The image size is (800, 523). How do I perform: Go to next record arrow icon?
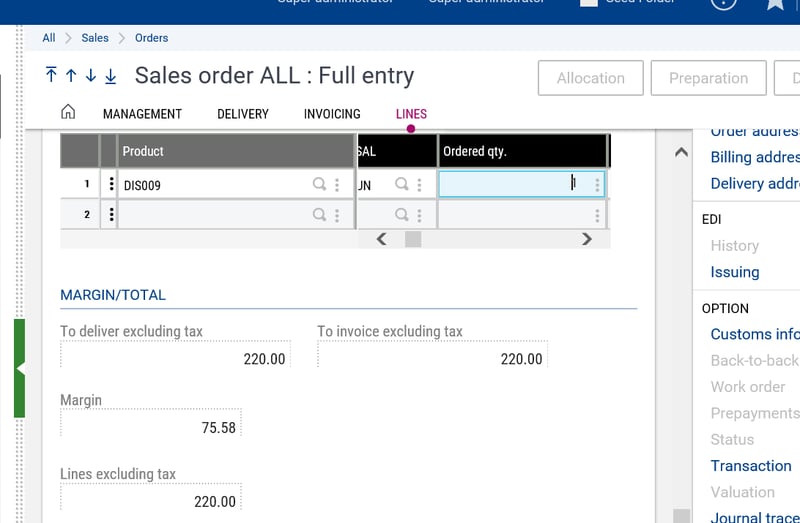click(x=91, y=76)
